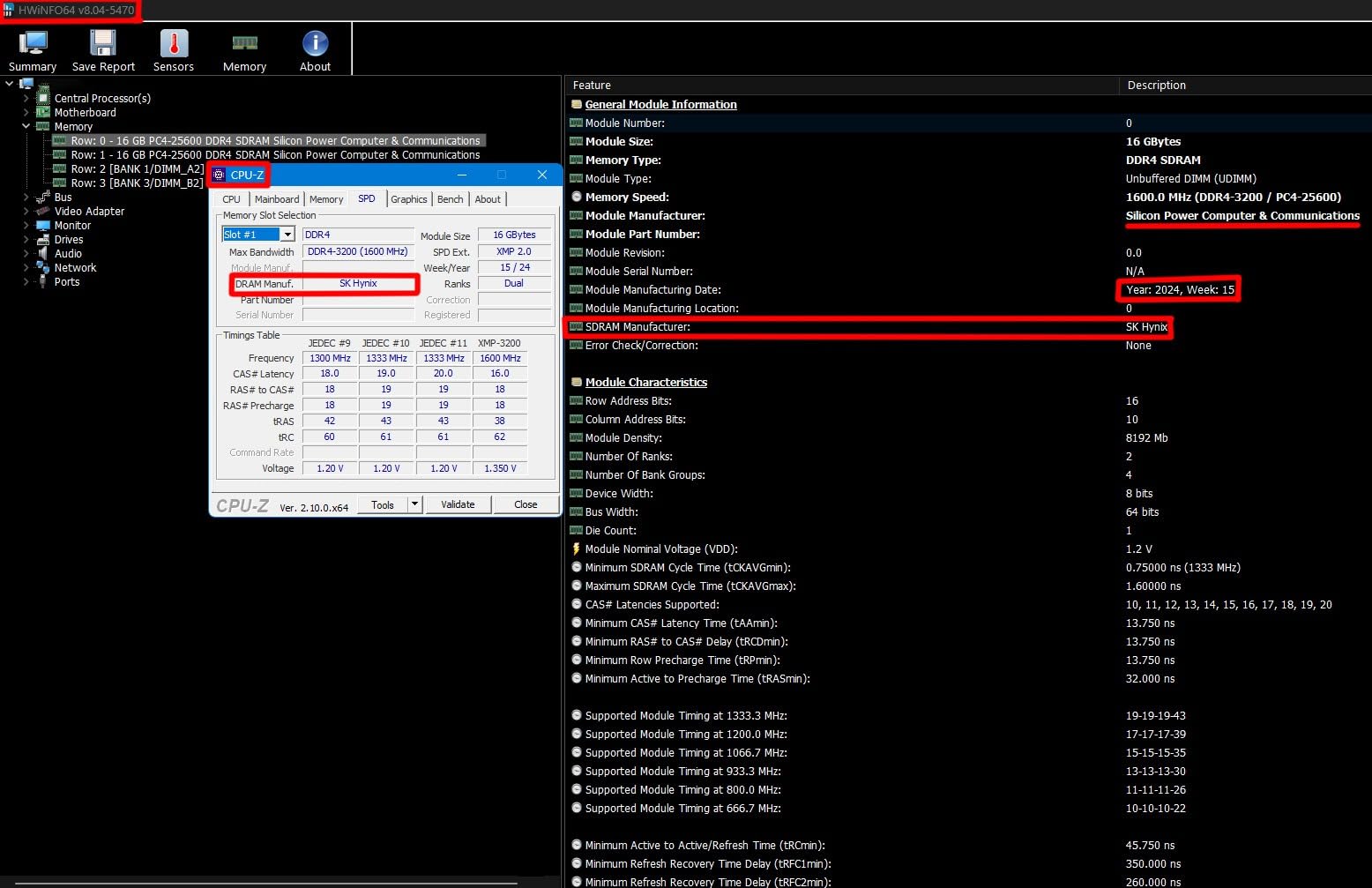
Task: Open the Tools dropdown arrow in CPU-Z
Action: coord(414,504)
